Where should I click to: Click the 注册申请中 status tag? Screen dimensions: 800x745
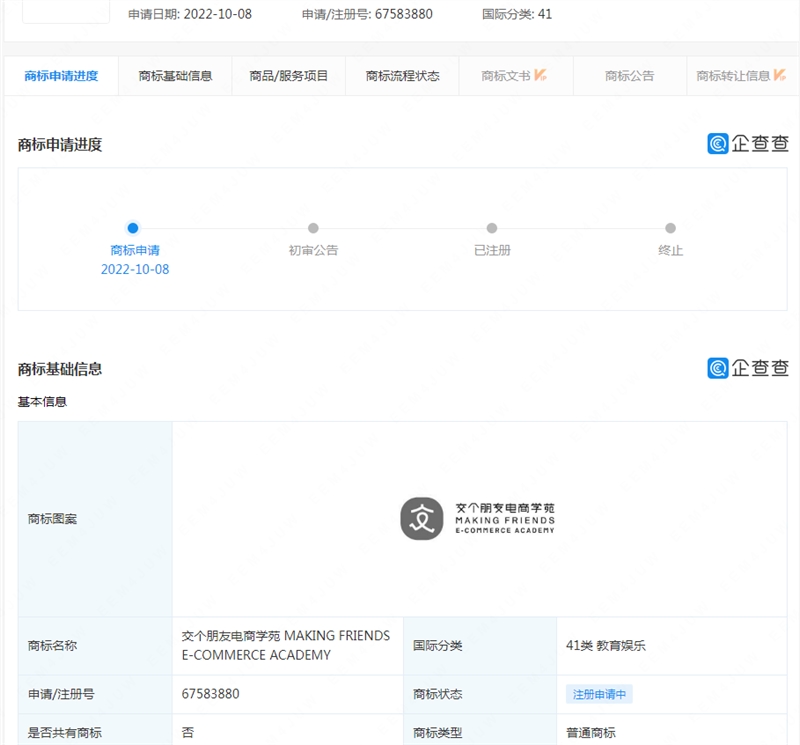pos(599,694)
